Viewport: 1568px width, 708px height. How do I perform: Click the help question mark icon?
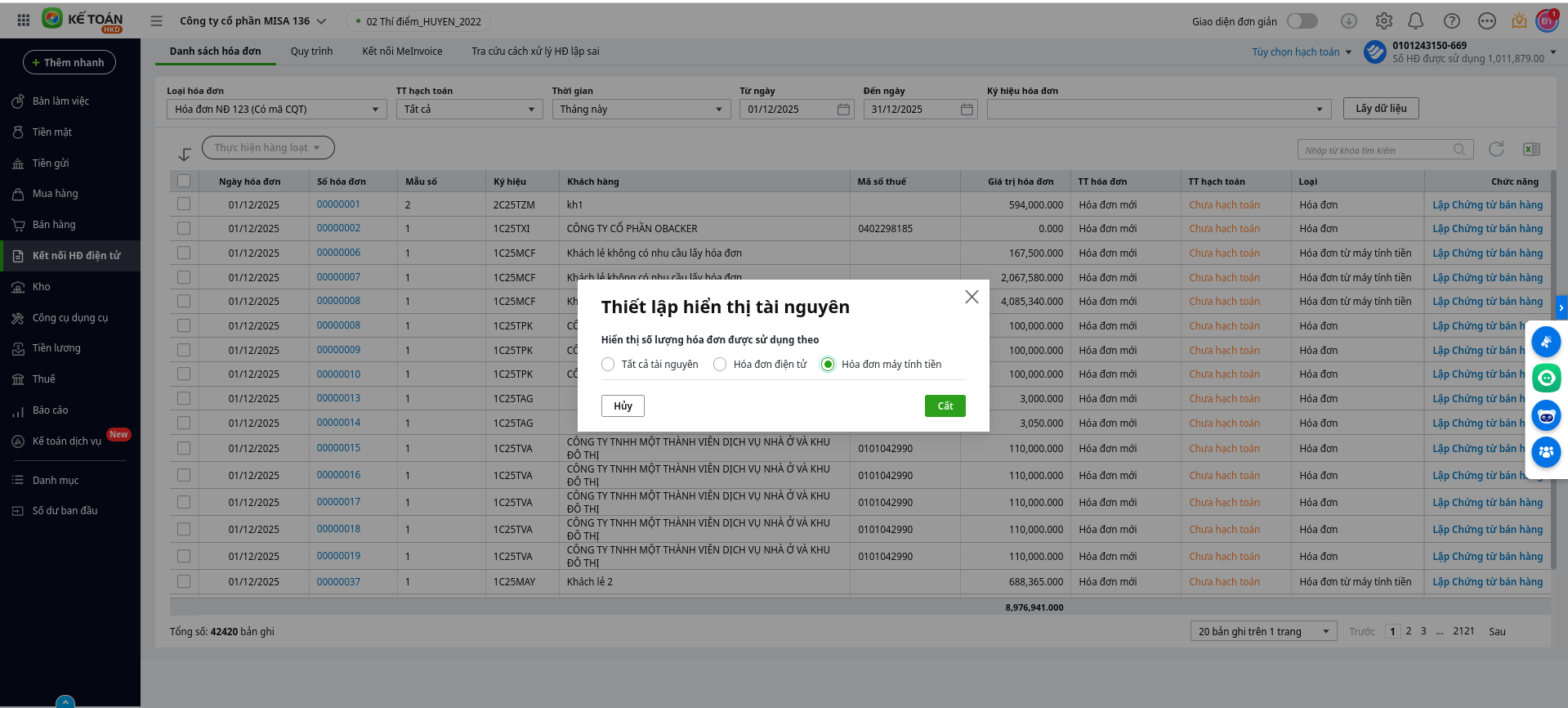pos(1452,21)
